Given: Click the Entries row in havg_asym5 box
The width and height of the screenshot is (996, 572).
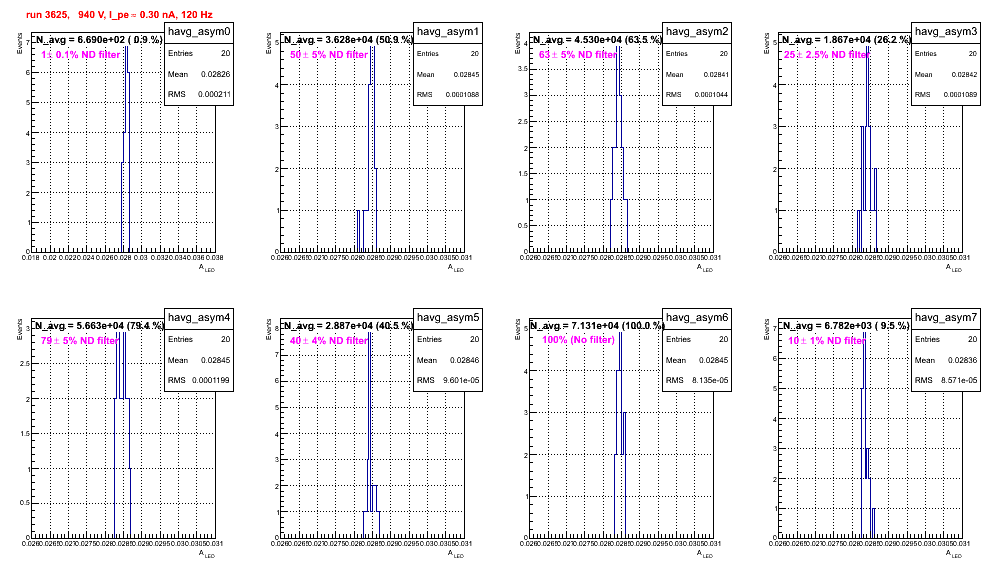Looking at the screenshot, I should pos(448,339).
